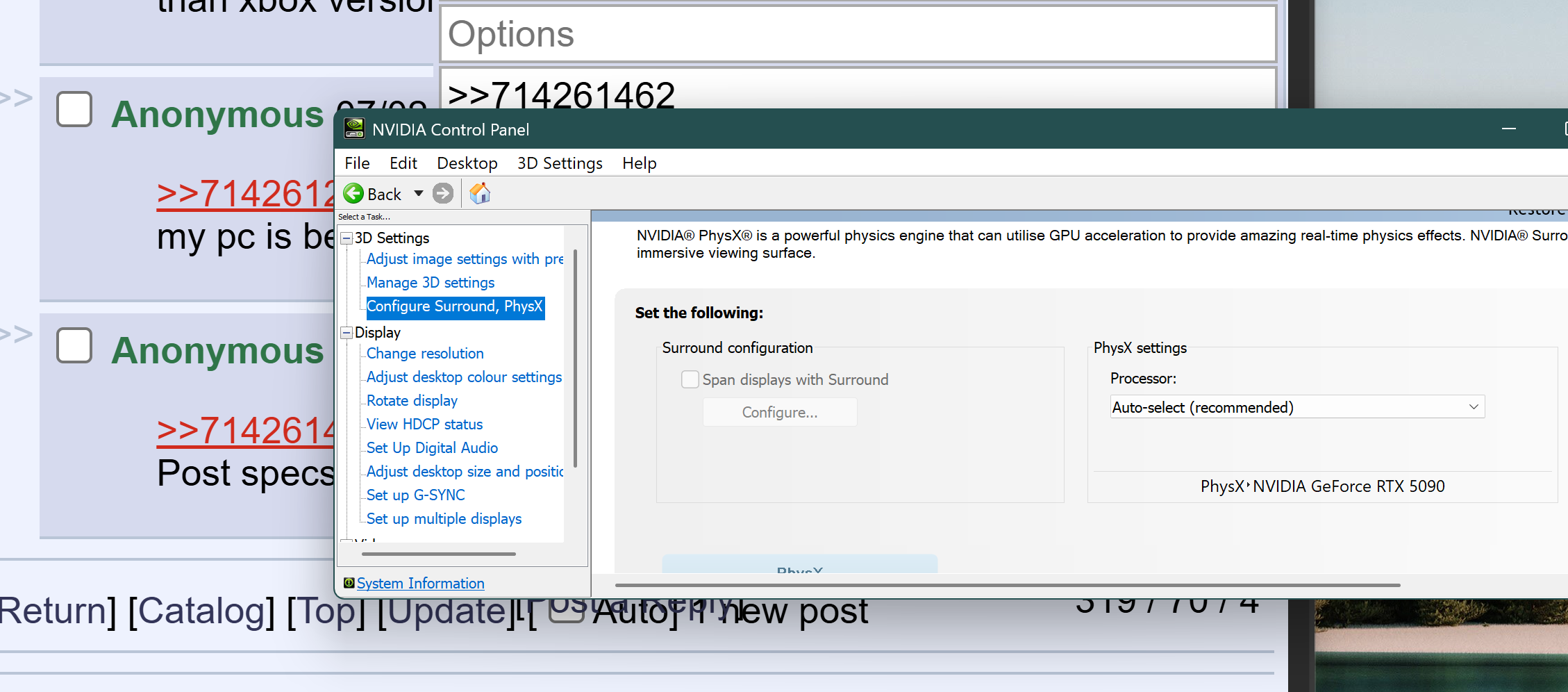Select Manage 3D settings
1568x692 pixels.
(431, 283)
